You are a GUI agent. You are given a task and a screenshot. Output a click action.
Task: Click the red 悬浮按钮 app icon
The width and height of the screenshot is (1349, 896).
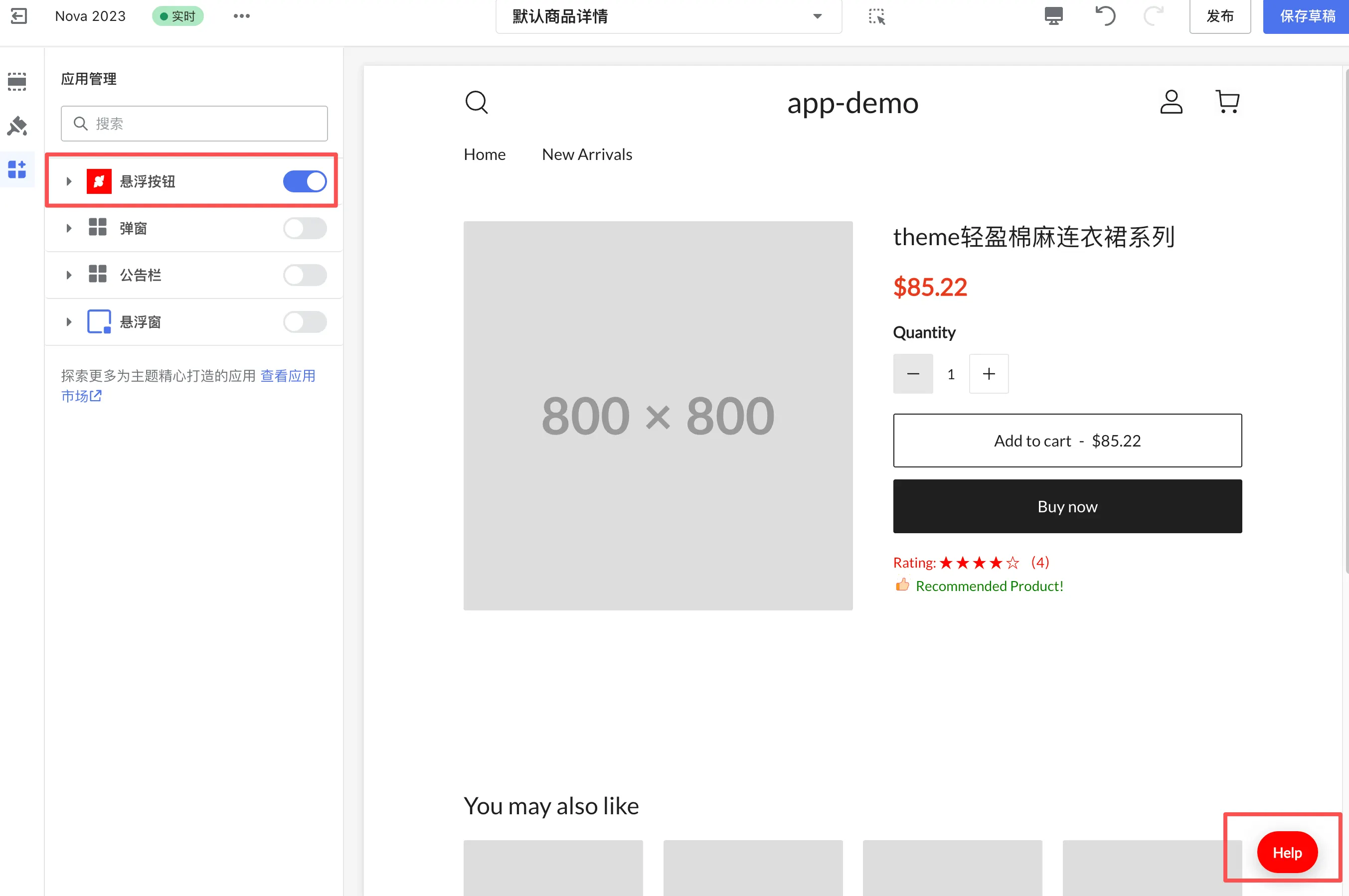[99, 181]
